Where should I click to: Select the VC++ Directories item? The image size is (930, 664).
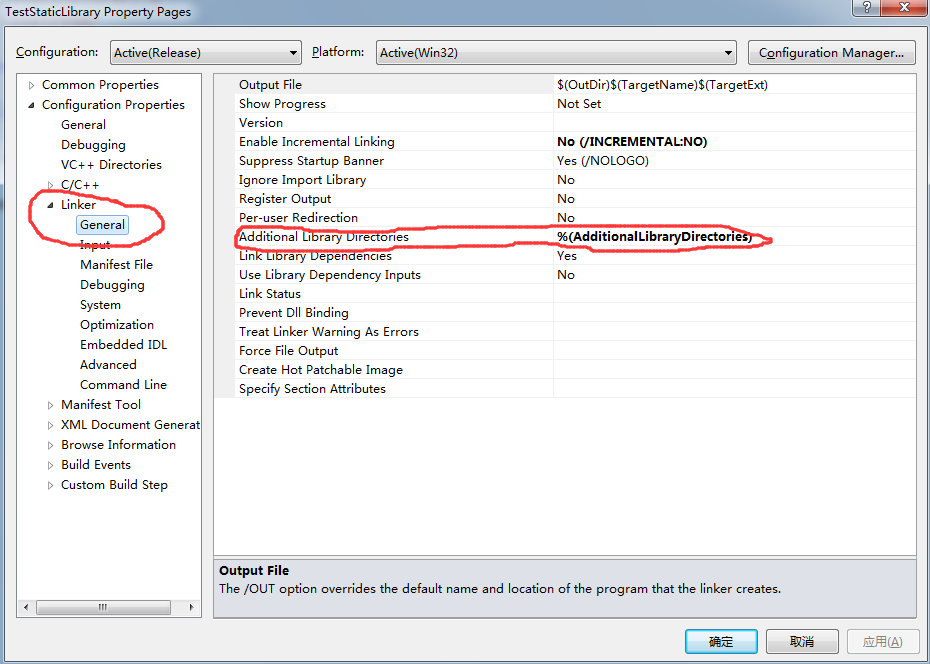tap(111, 165)
